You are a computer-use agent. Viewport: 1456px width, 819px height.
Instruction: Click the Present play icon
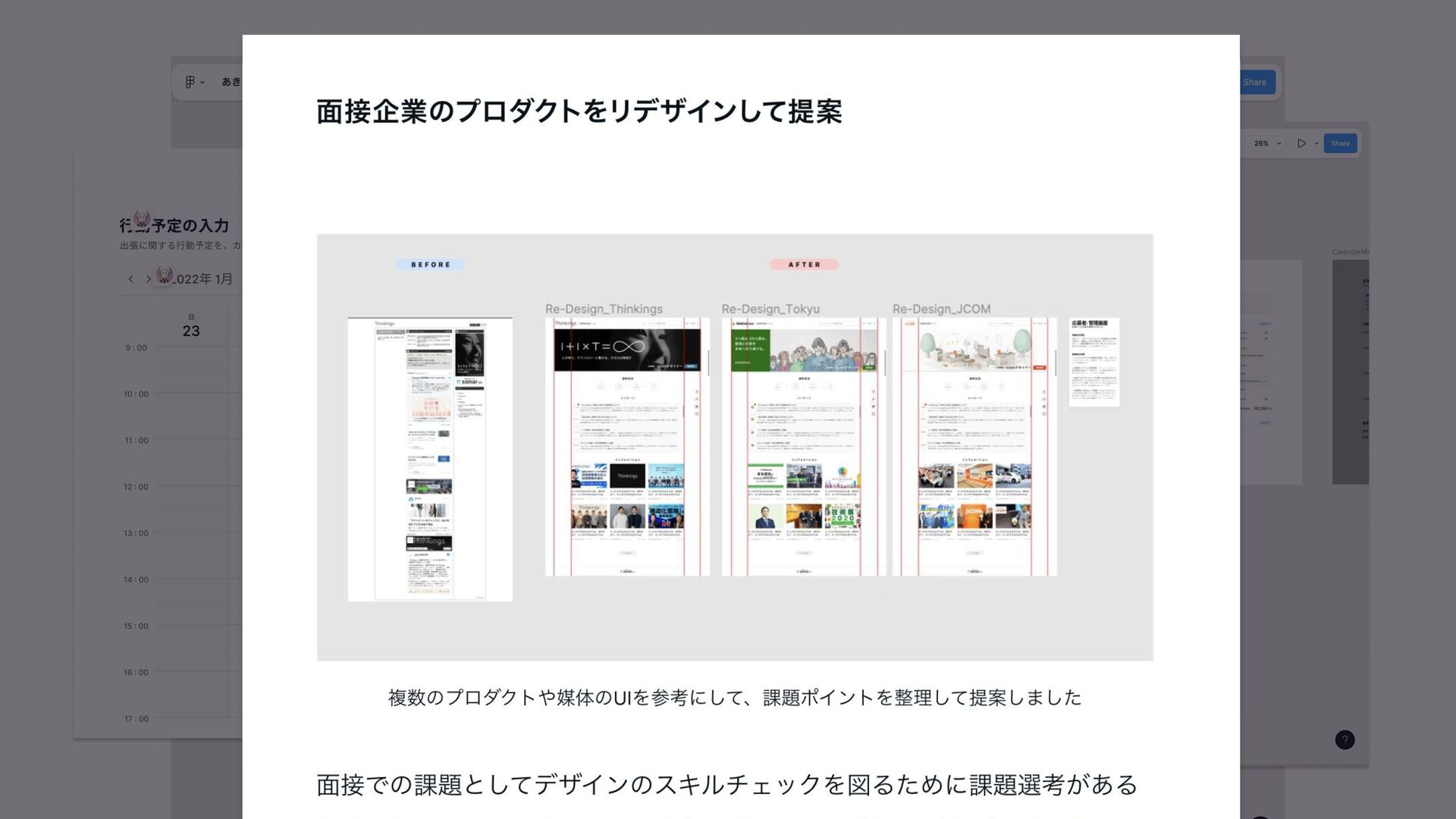point(1301,143)
